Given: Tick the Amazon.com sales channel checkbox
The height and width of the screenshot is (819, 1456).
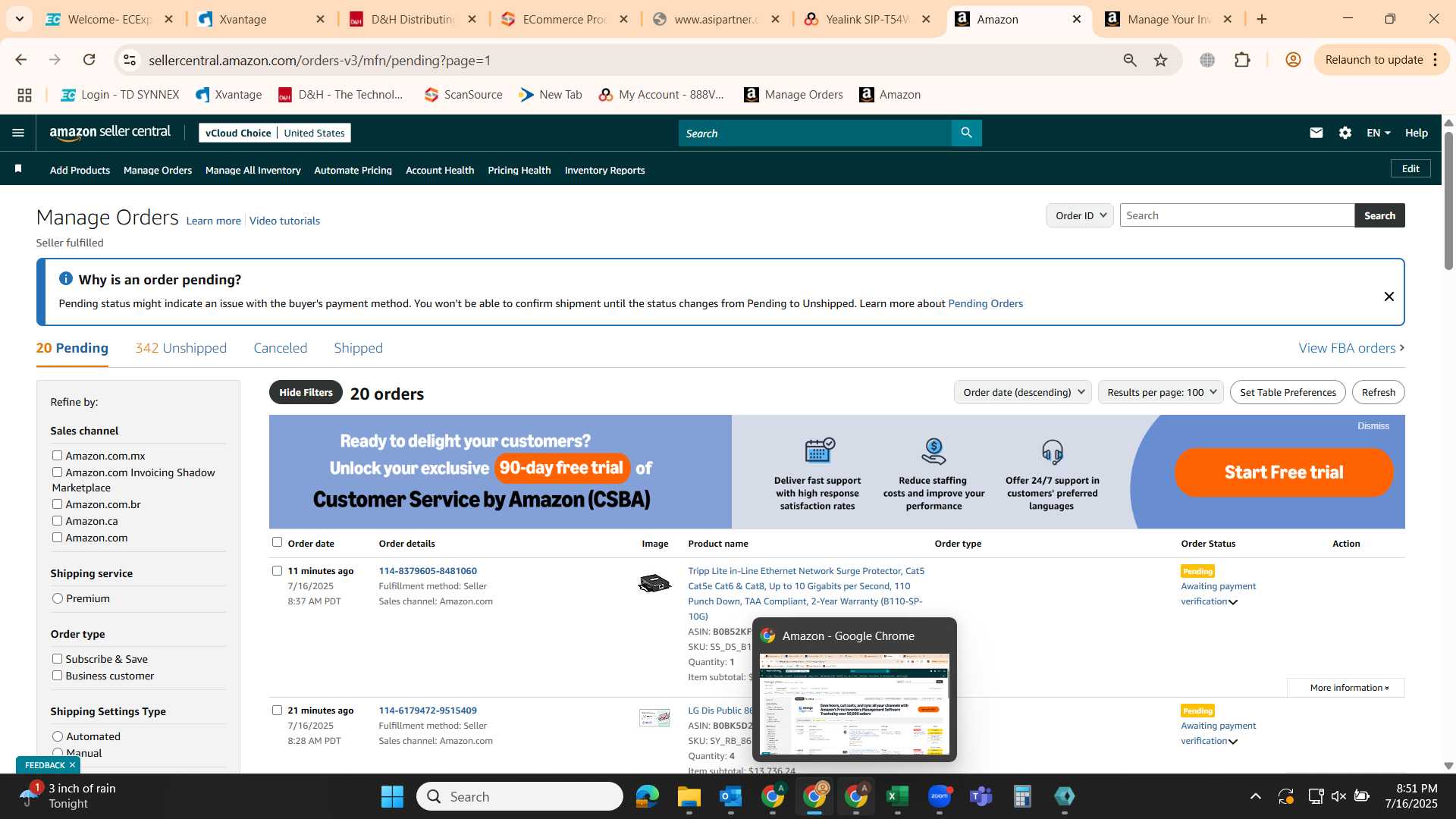Looking at the screenshot, I should click(57, 537).
